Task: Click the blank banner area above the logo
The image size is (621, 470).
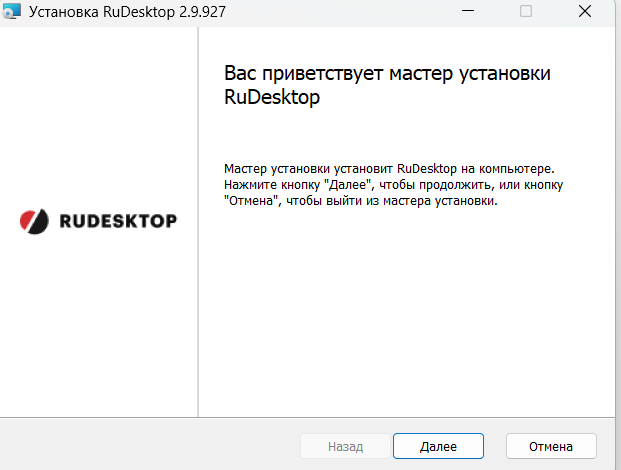Action: click(98, 110)
